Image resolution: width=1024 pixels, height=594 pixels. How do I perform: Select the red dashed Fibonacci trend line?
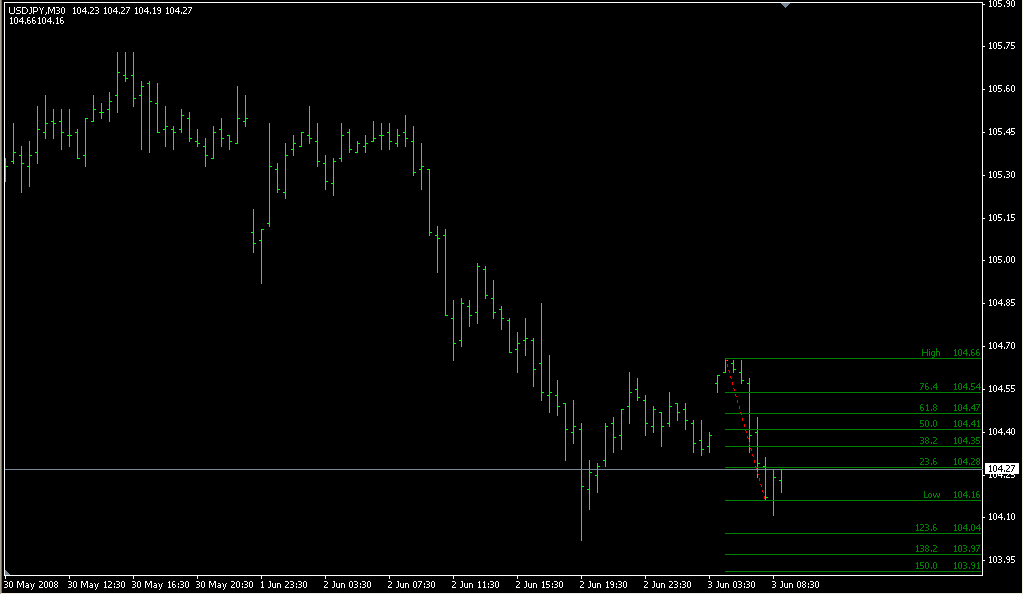click(x=747, y=430)
